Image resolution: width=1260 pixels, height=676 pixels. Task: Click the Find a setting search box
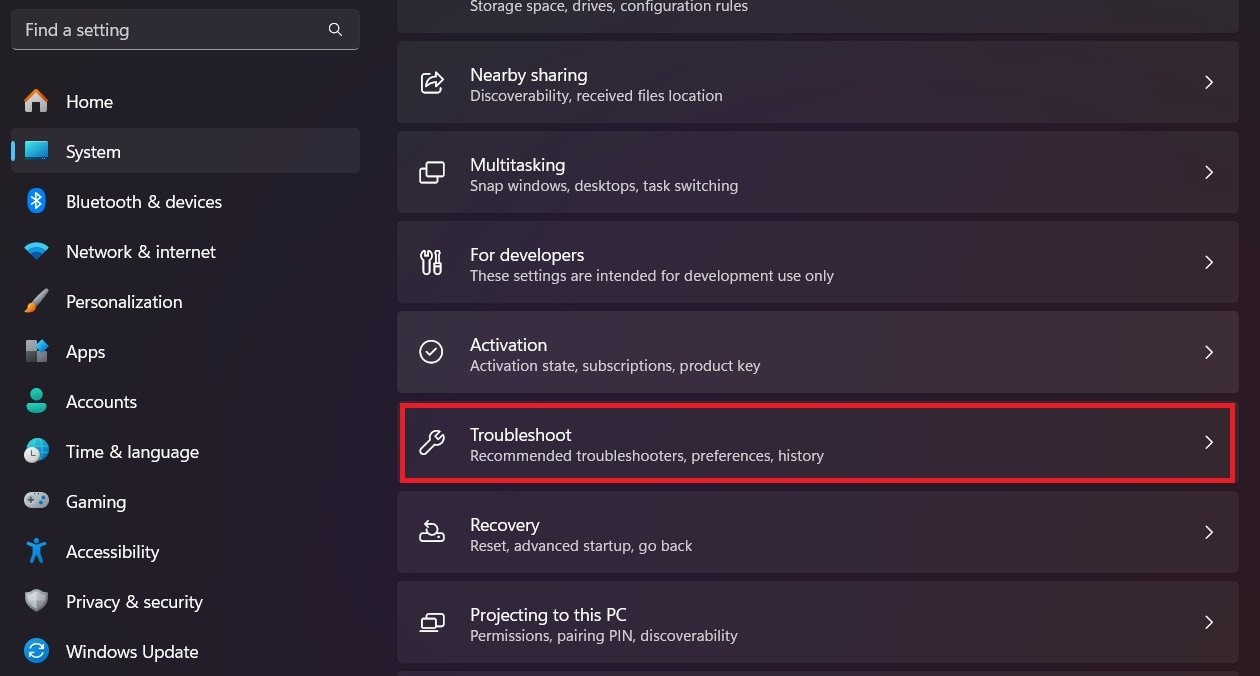pyautogui.click(x=185, y=30)
